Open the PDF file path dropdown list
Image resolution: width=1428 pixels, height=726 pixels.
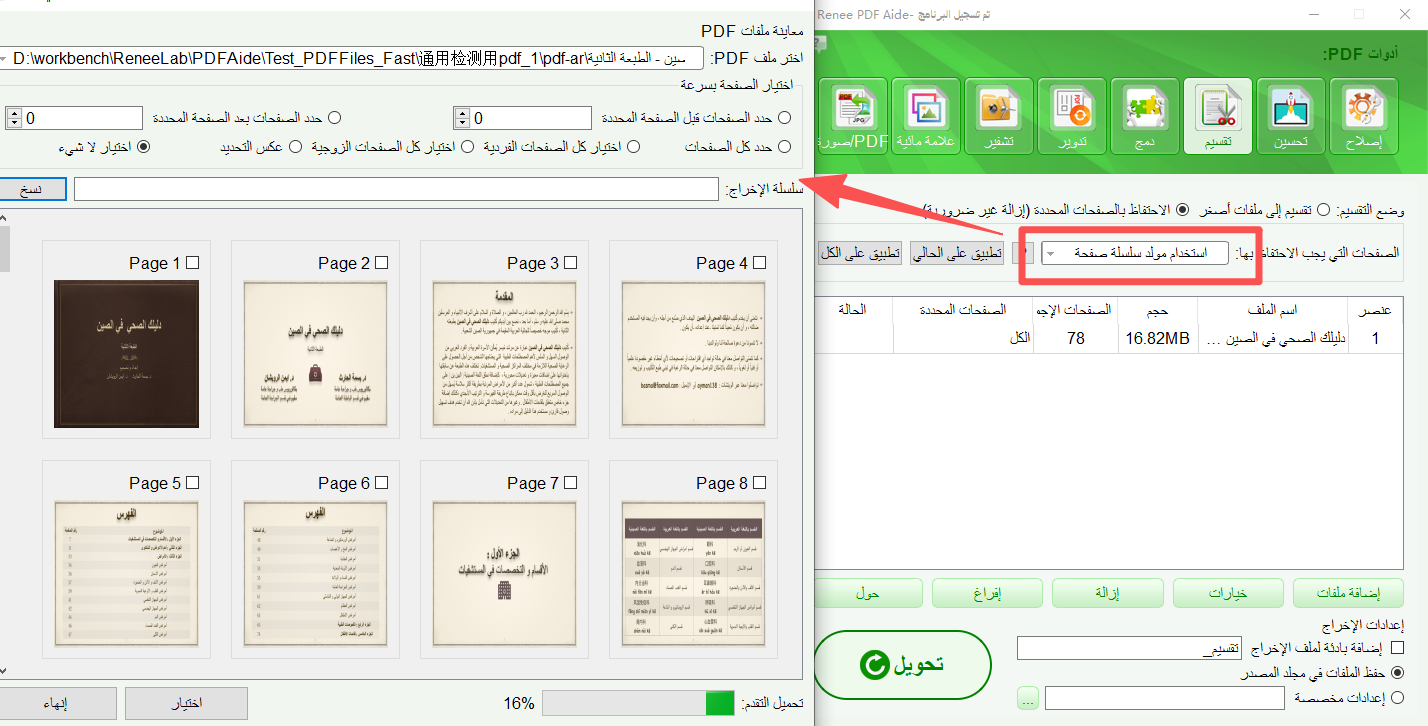coord(8,57)
